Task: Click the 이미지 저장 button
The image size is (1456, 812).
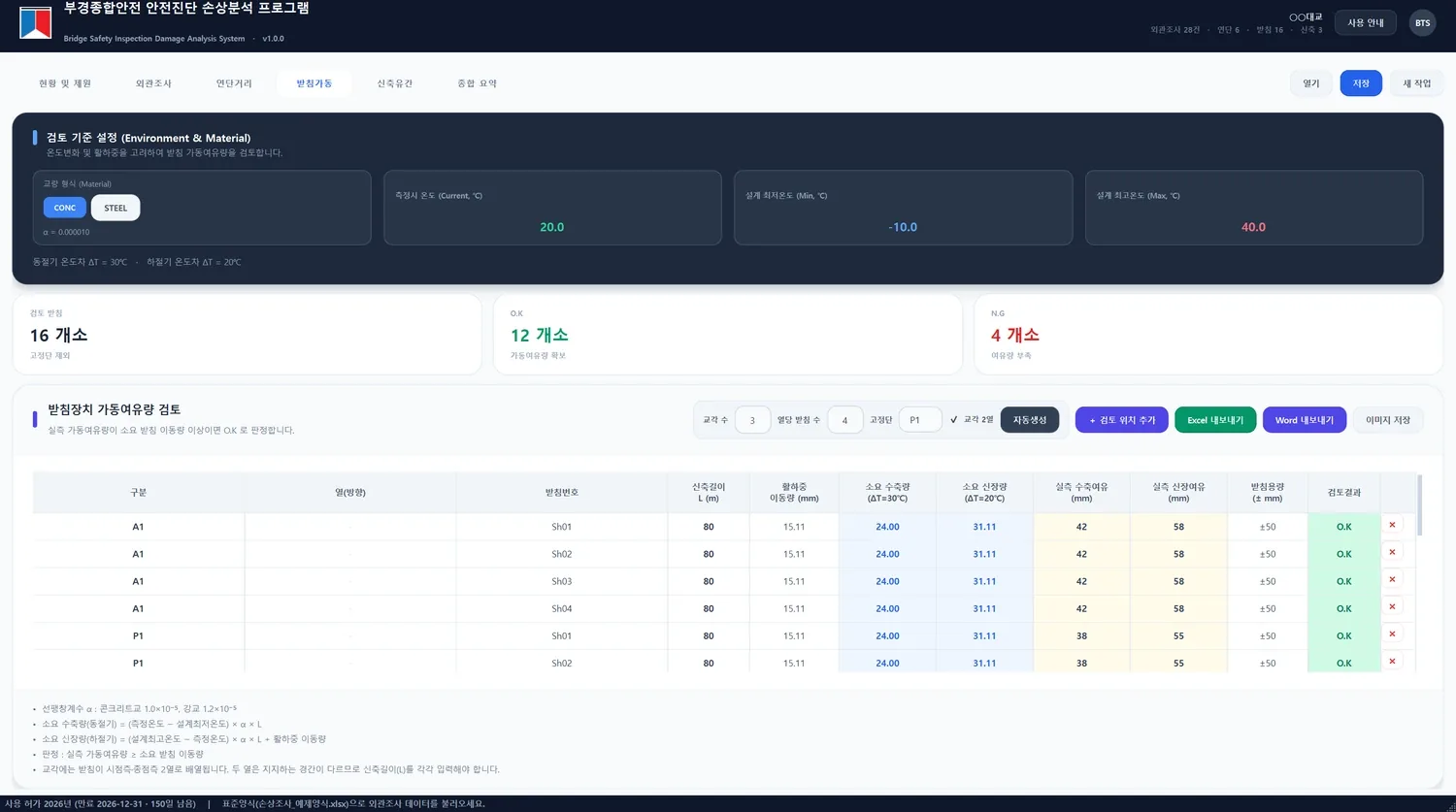Action: pos(1388,420)
